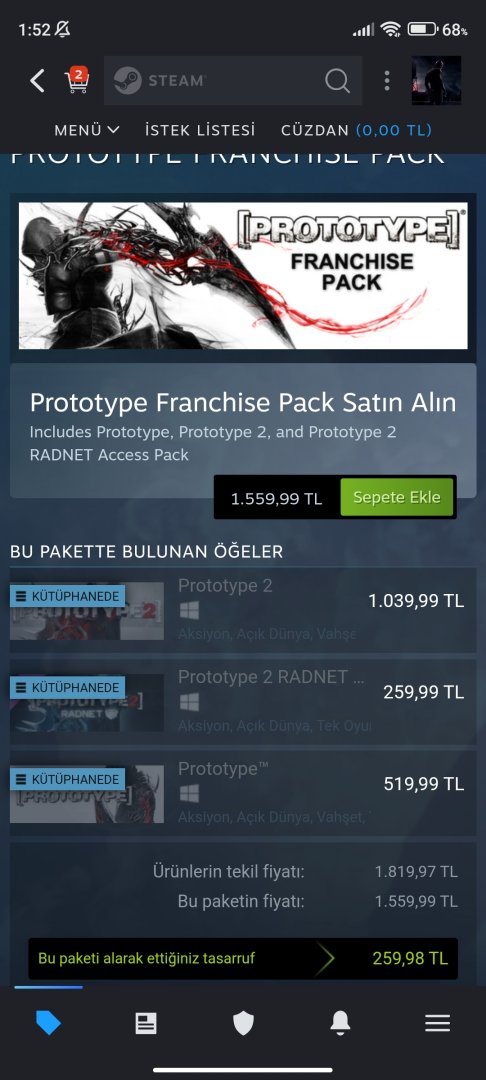This screenshot has width=486, height=1080.
Task: Focus the Steam search field
Action: point(233,81)
